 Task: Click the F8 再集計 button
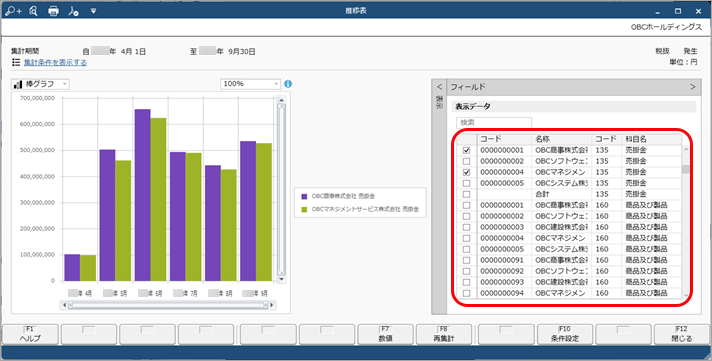(444, 334)
